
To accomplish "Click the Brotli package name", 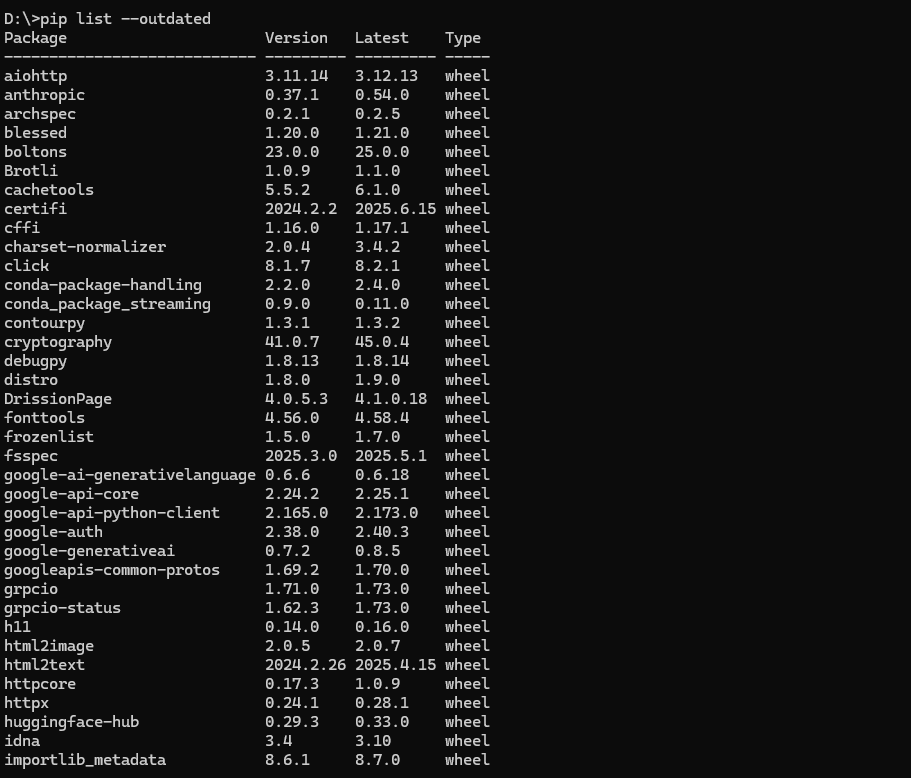I will pyautogui.click(x=31, y=171).
